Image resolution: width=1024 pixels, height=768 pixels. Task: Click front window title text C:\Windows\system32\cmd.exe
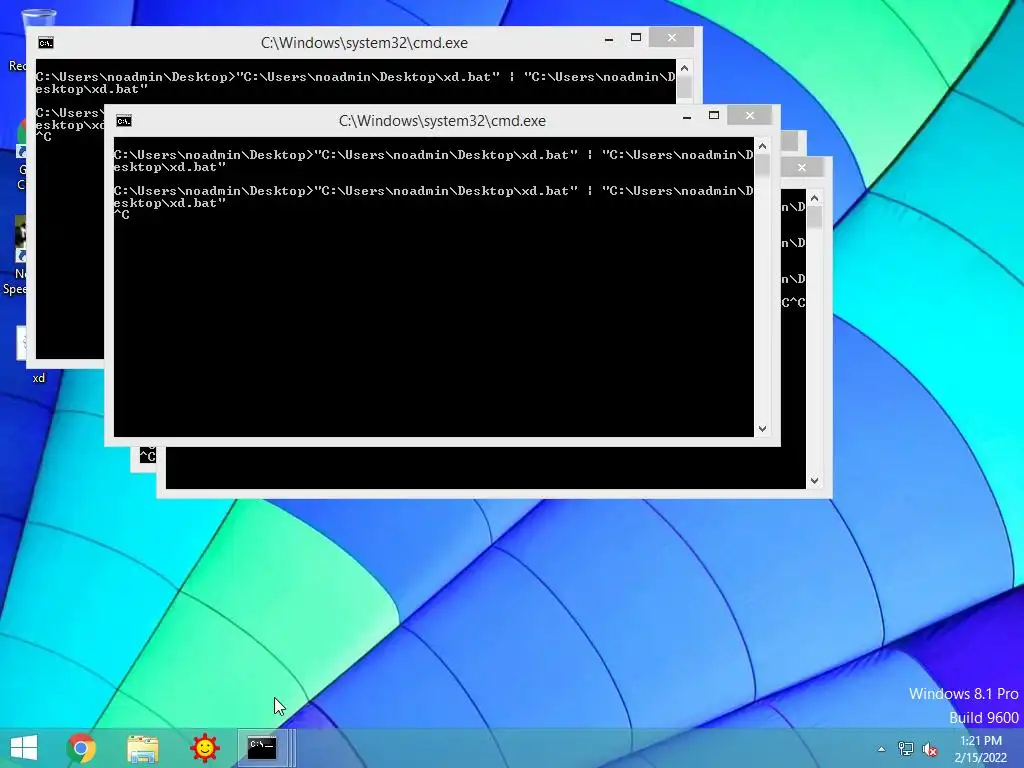click(x=442, y=121)
